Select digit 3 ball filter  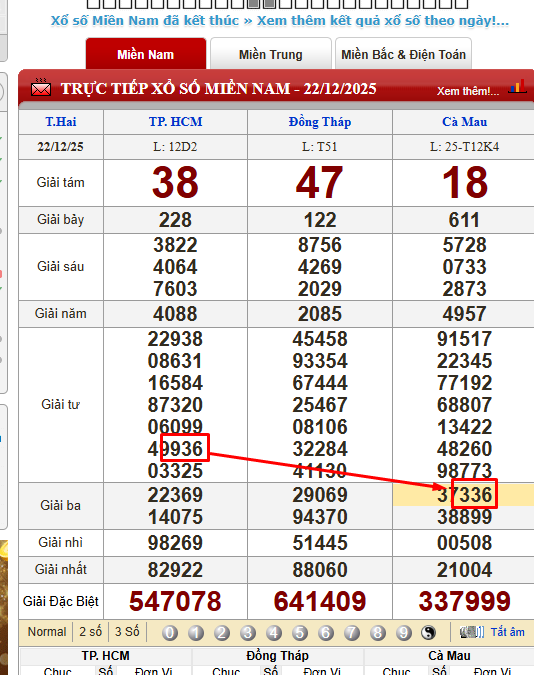[x=248, y=633]
